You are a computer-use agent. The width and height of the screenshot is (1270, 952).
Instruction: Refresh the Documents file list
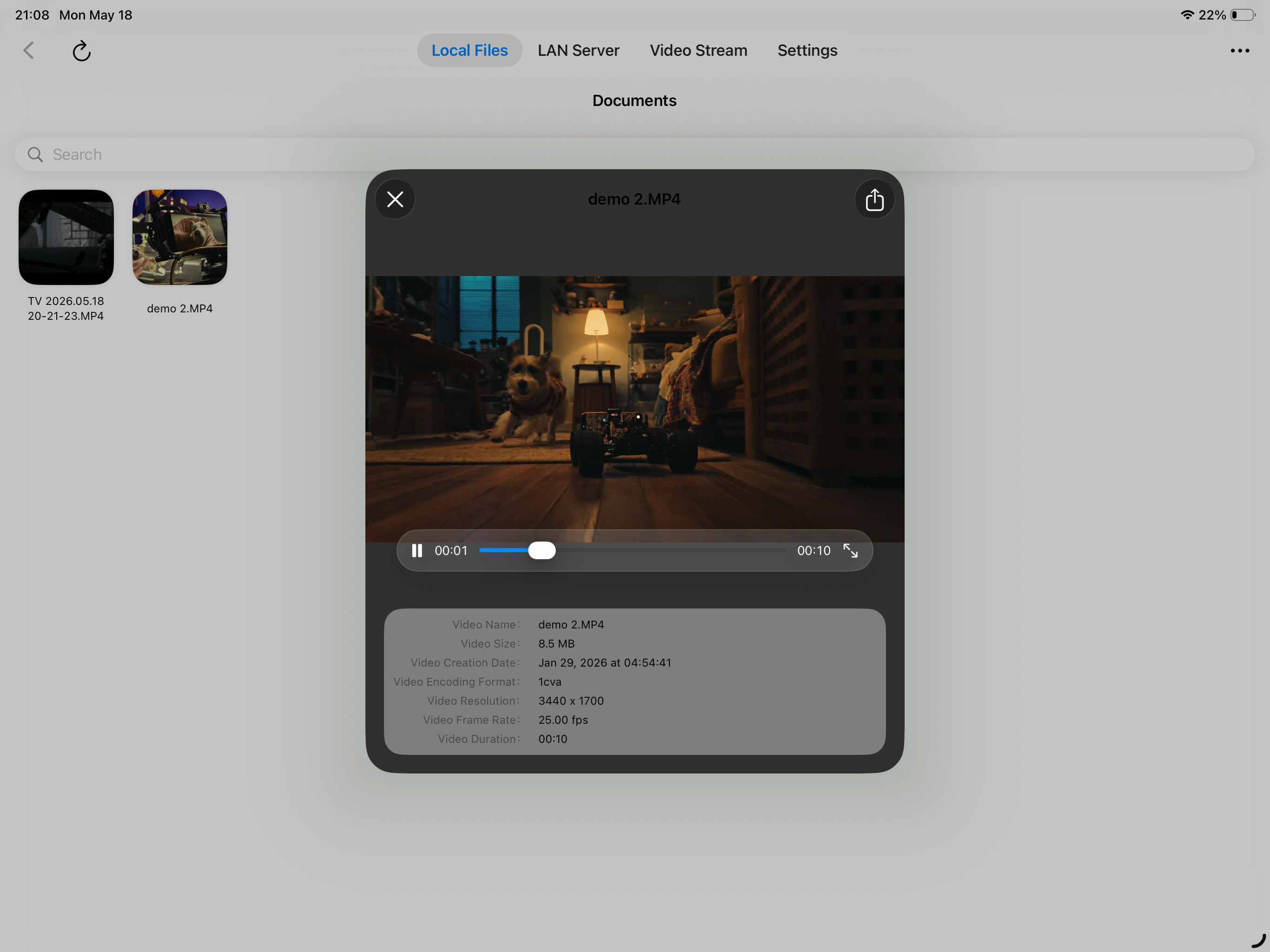[81, 51]
